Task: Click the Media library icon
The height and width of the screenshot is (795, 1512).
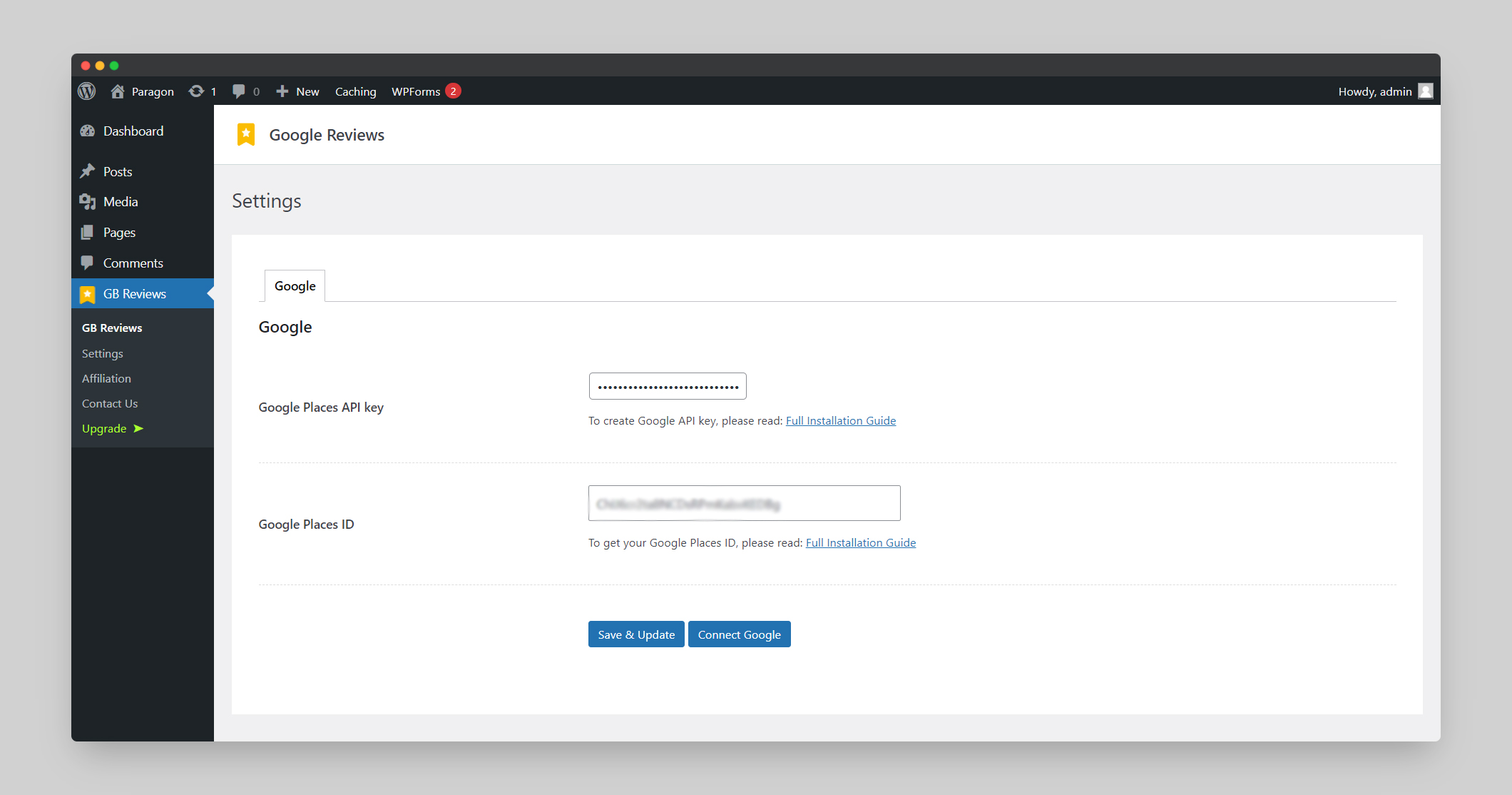Action: point(88,202)
